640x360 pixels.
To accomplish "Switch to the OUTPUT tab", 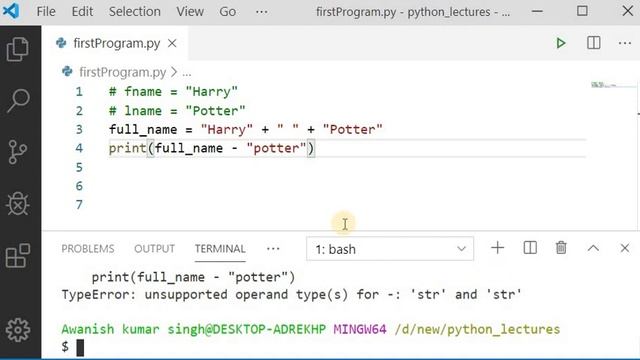I will (154, 249).
